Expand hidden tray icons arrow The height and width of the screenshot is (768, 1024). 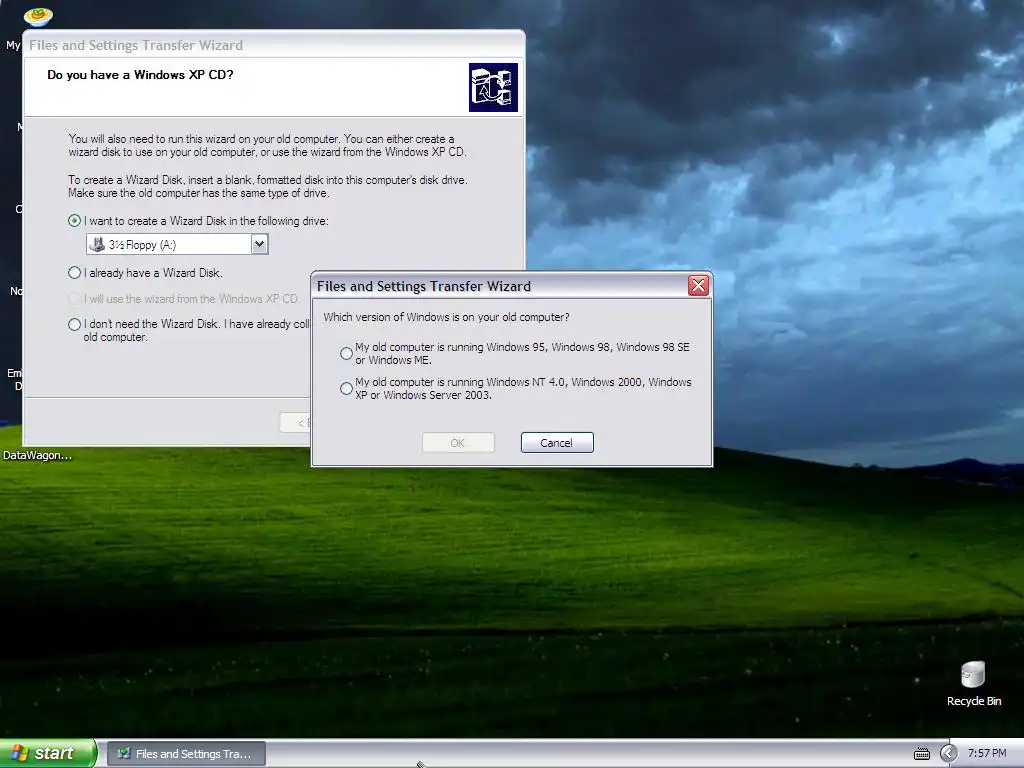click(x=948, y=754)
